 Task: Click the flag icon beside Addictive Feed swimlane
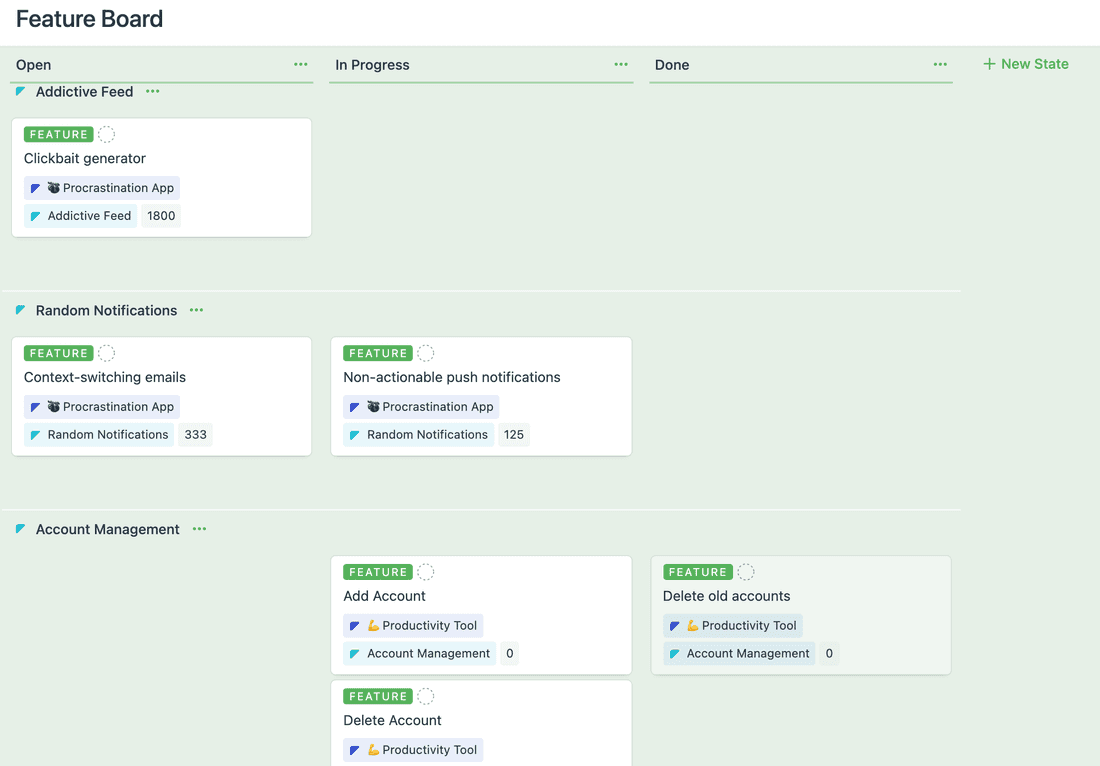[x=21, y=91]
